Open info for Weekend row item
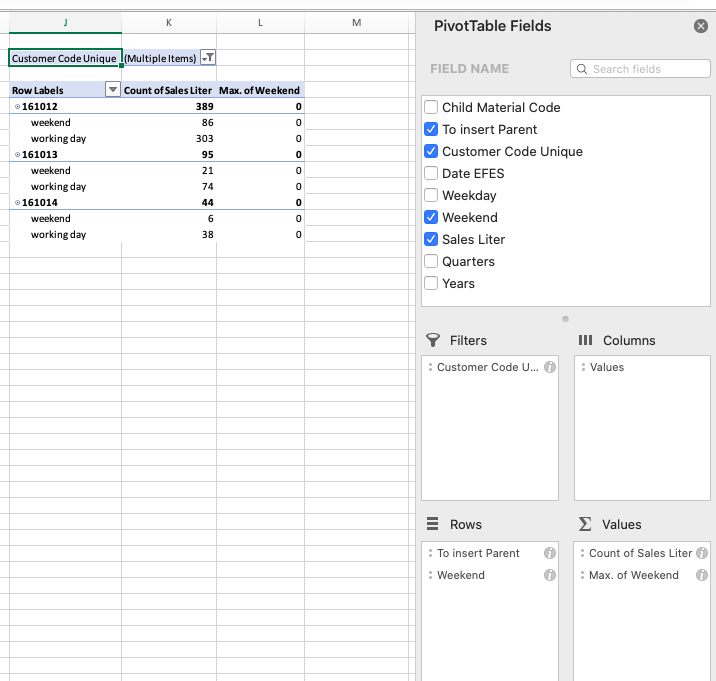 click(x=550, y=575)
